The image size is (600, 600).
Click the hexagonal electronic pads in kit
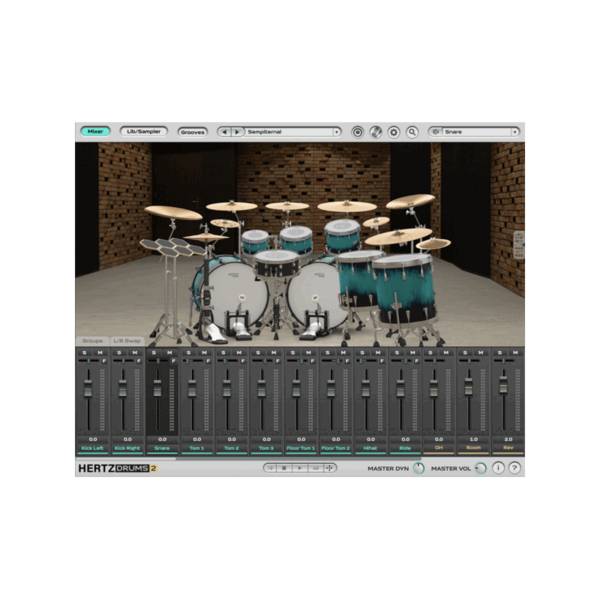point(172,247)
